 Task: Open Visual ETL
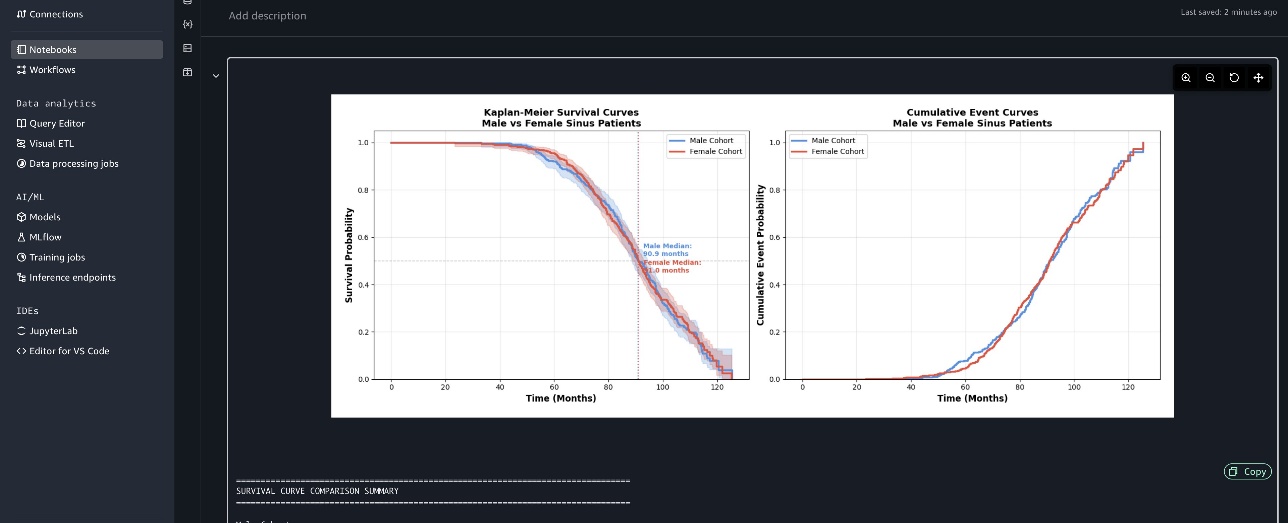(x=51, y=144)
